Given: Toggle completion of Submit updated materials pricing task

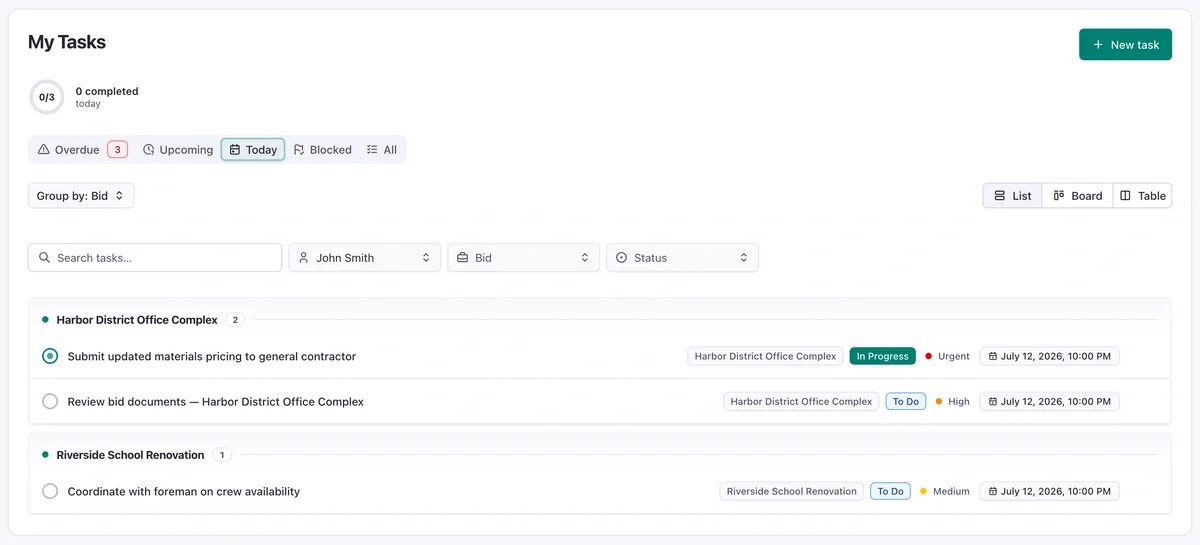Looking at the screenshot, I should tap(50, 356).
